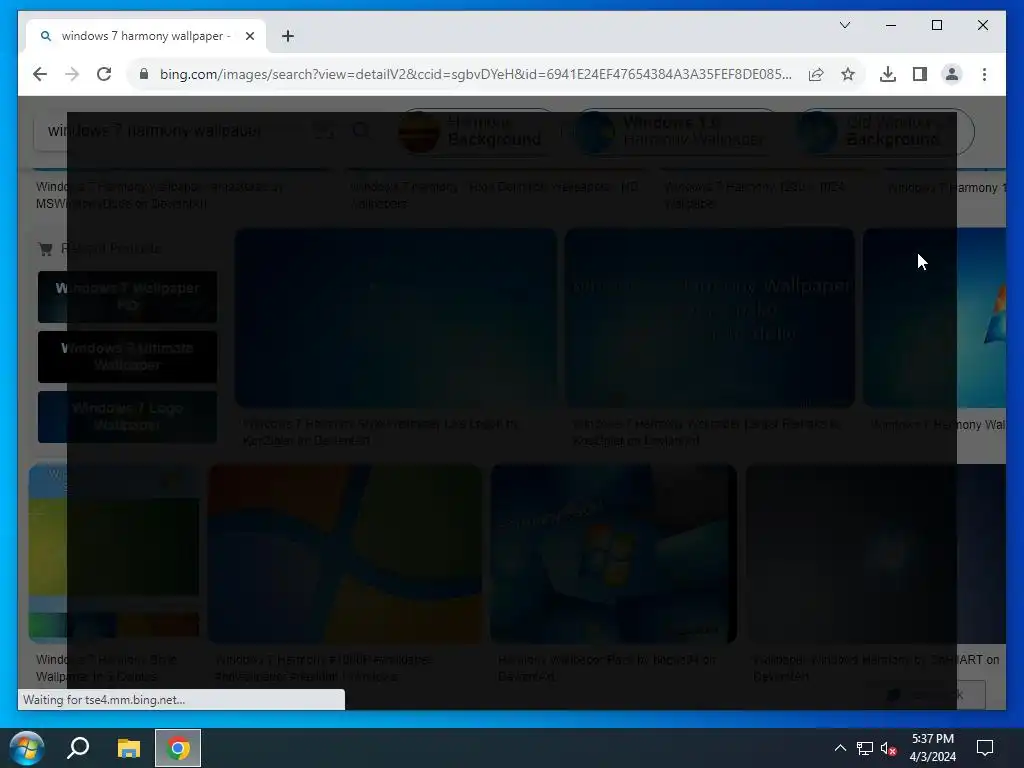Pick the Windows 10 Harmony Wallpaper chip
Image resolution: width=1024 pixels, height=768 pixels.
(677, 131)
